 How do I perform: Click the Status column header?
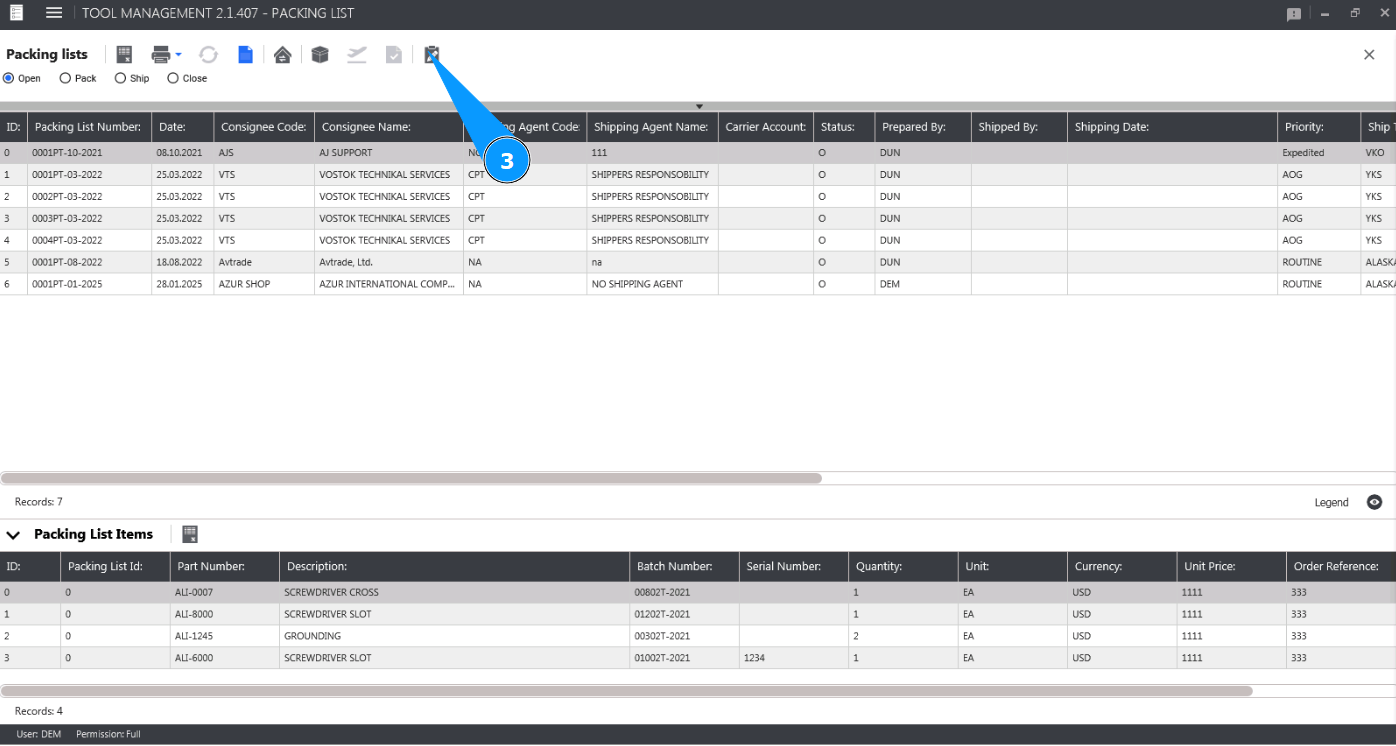[x=844, y=127]
